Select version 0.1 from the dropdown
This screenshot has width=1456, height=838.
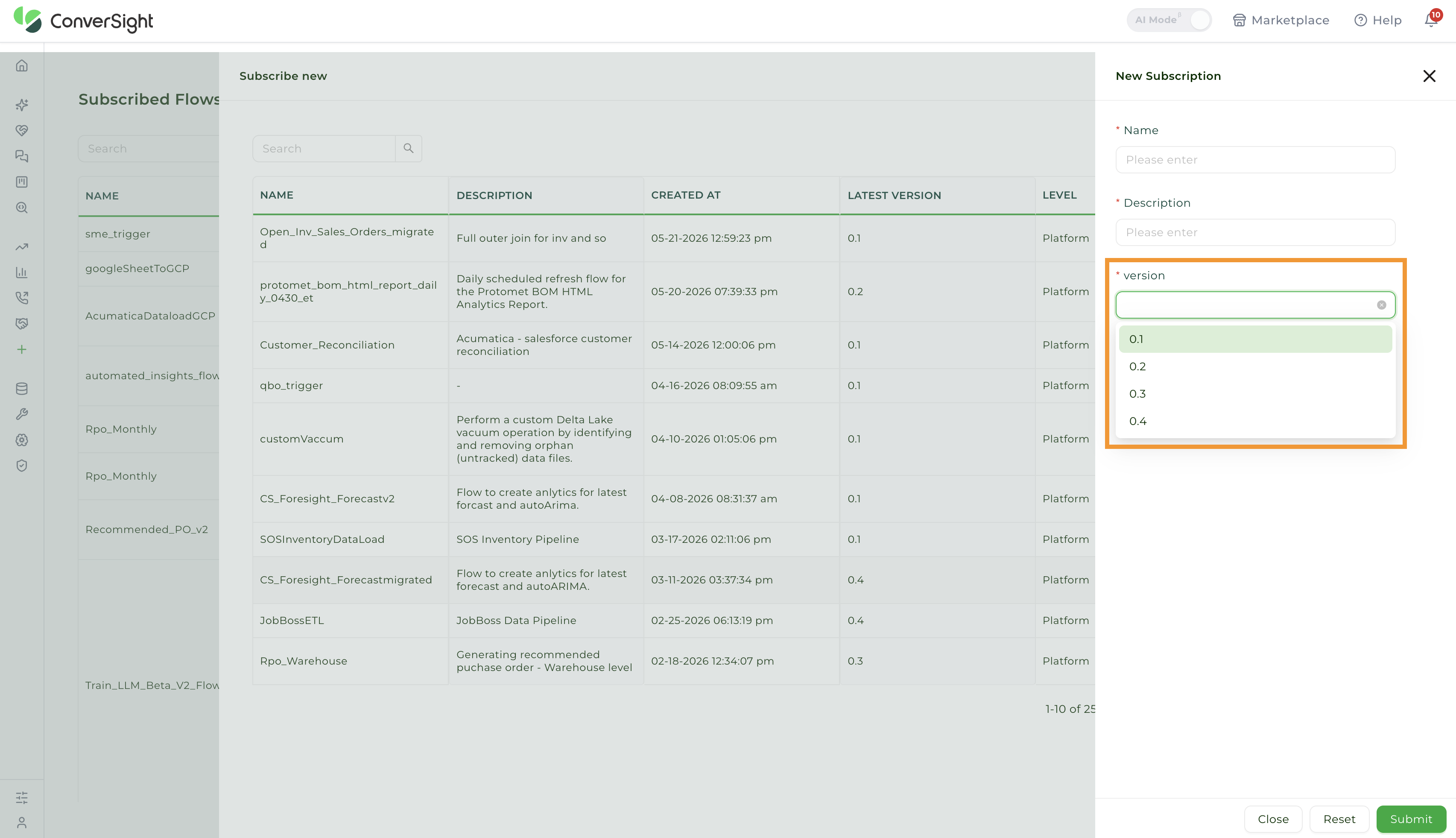coord(1254,339)
